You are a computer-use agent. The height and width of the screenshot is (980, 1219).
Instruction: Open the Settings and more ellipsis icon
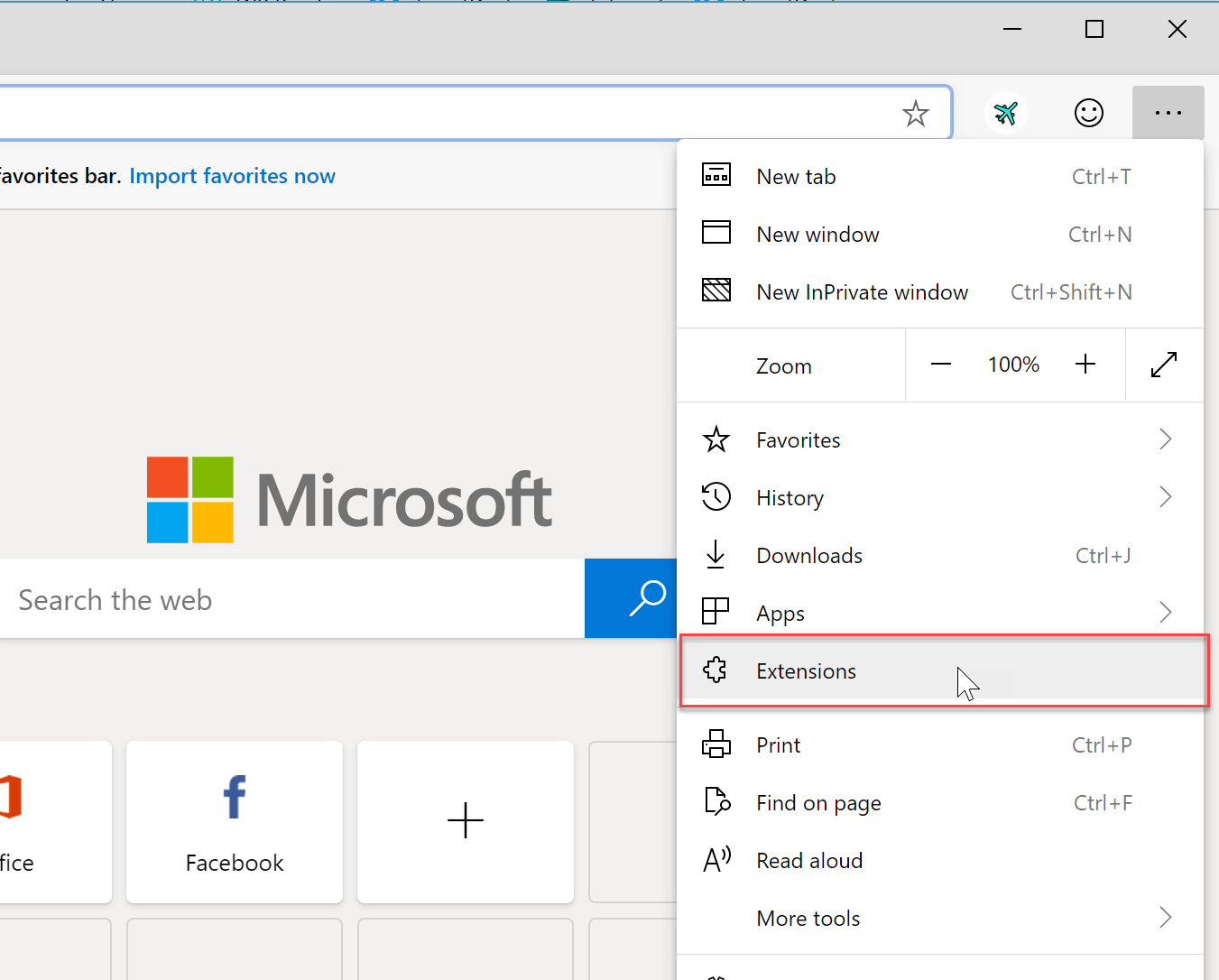[1168, 113]
